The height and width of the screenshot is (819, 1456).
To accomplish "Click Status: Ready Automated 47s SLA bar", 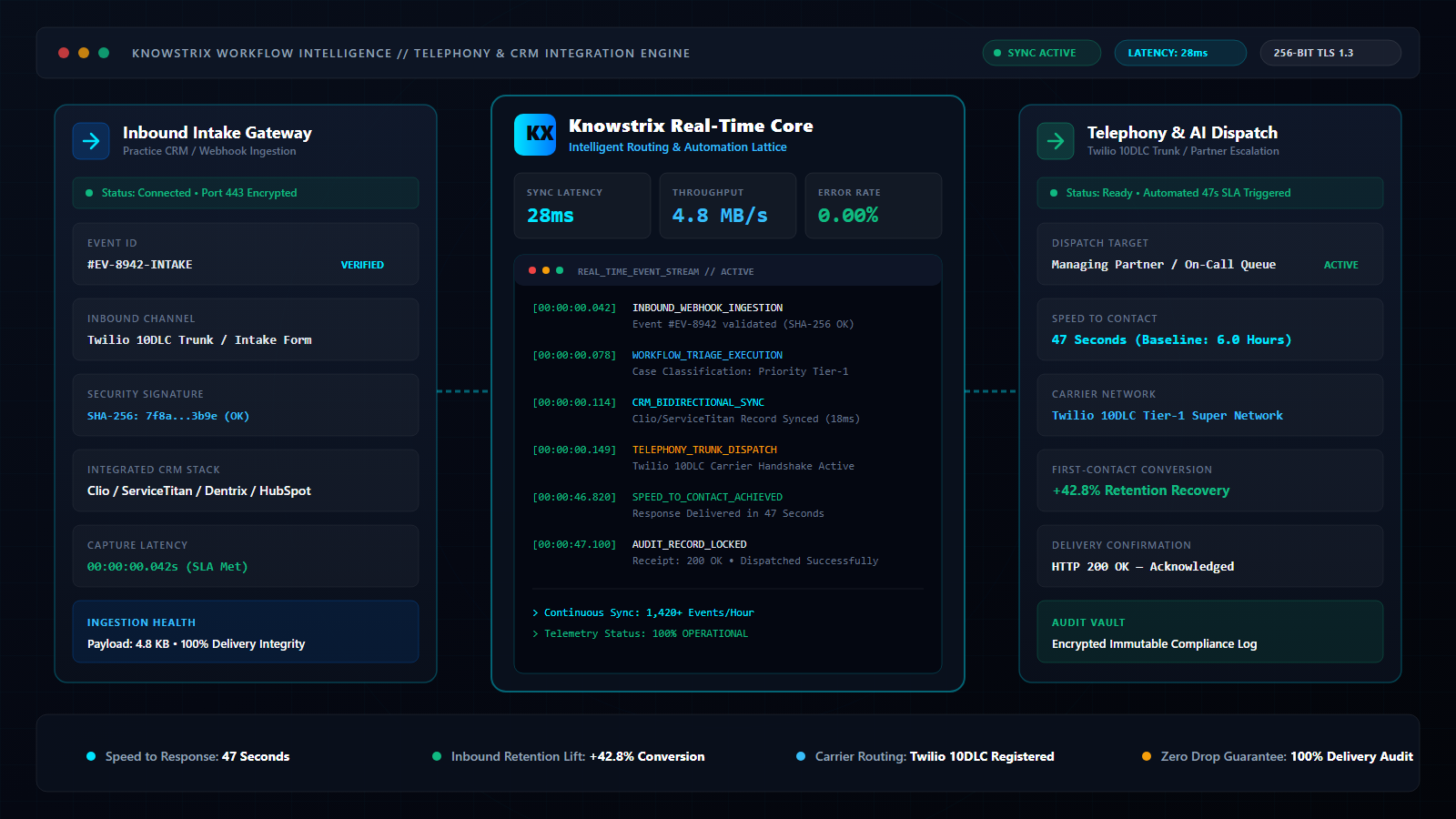I will pos(1210,193).
